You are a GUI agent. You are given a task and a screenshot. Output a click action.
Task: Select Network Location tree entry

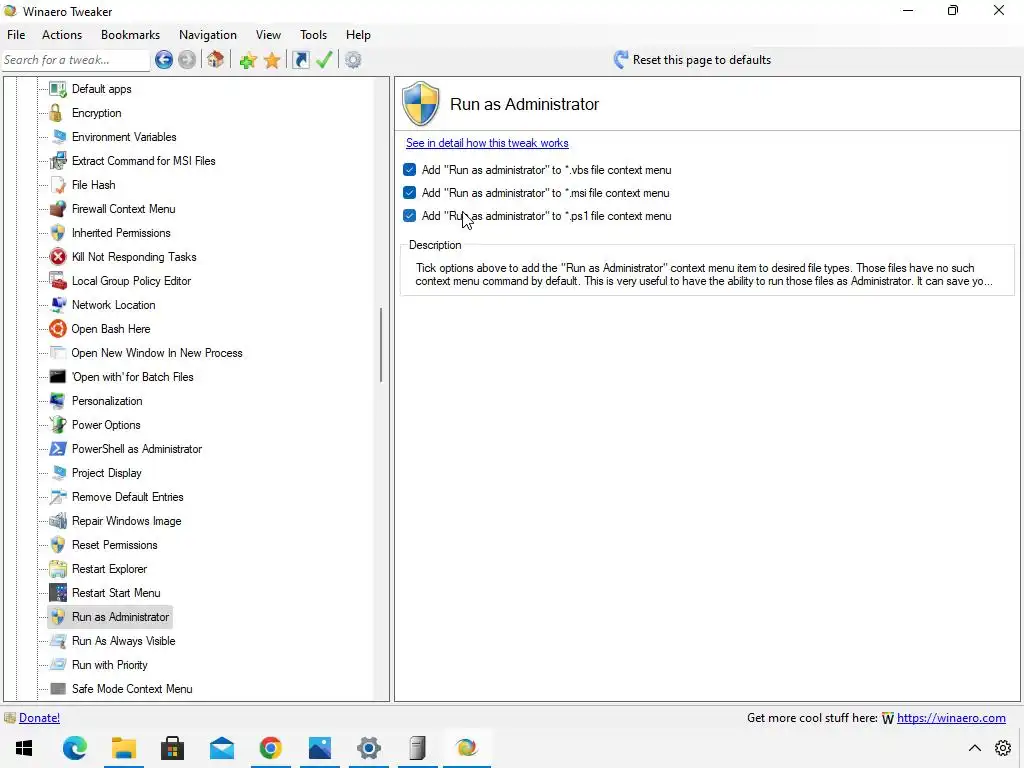(x=114, y=305)
